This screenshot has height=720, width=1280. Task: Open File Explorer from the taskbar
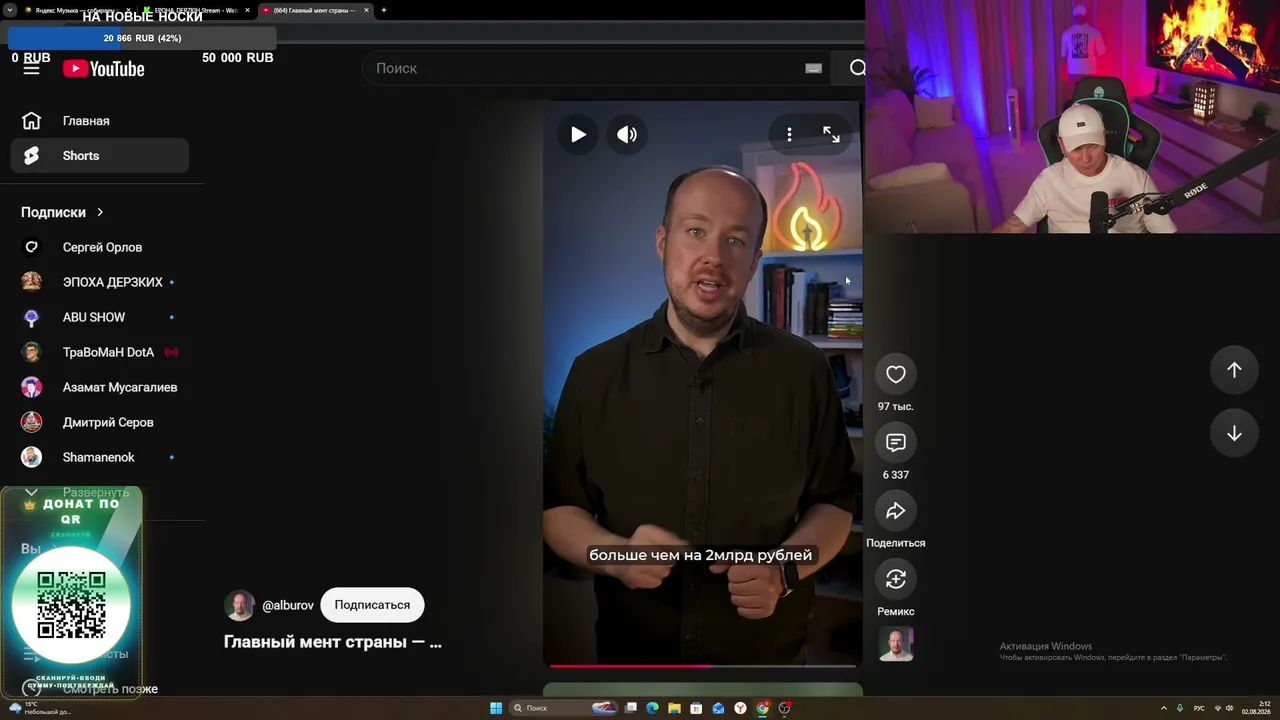[675, 708]
